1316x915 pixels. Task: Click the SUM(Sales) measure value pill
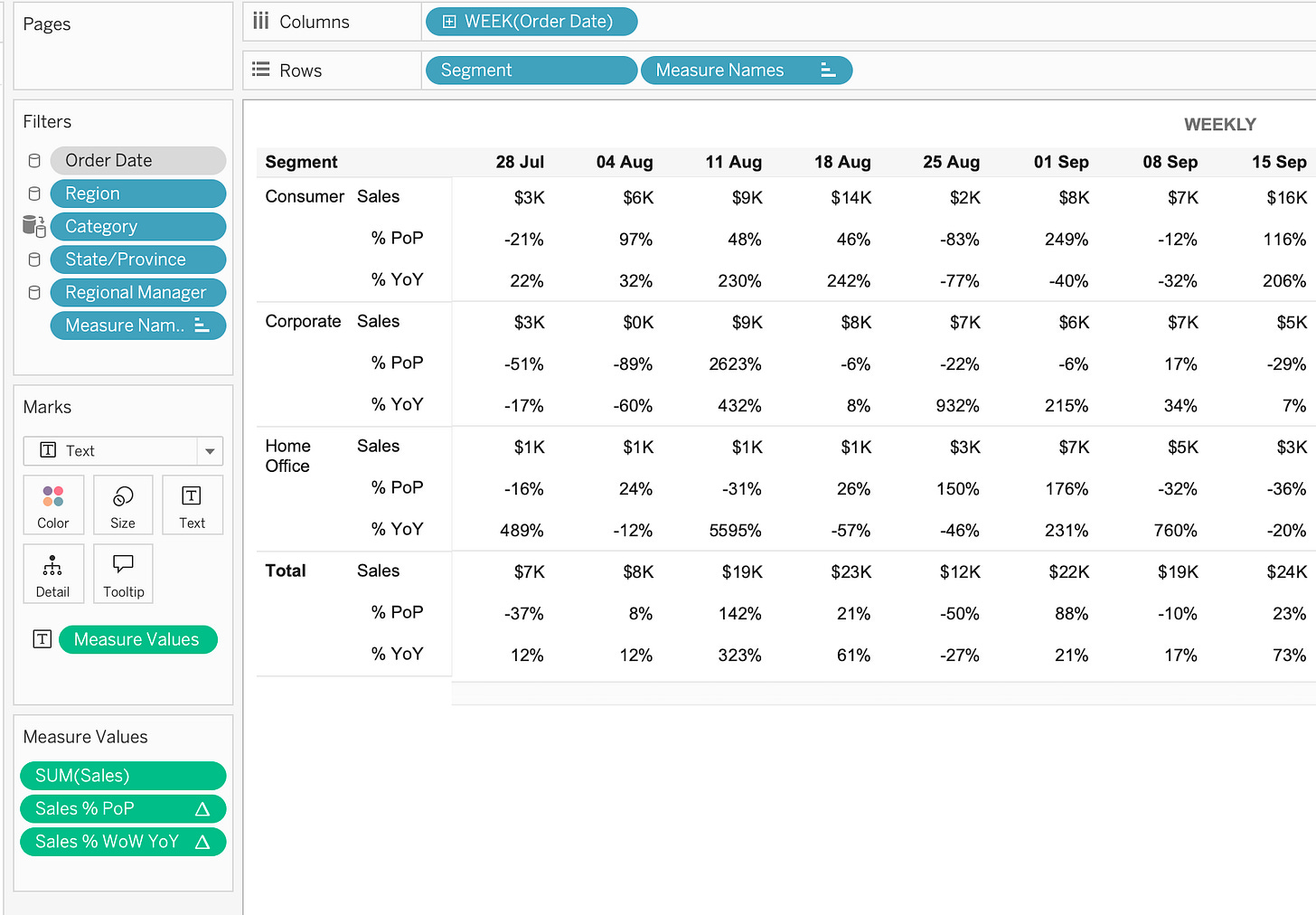click(123, 776)
